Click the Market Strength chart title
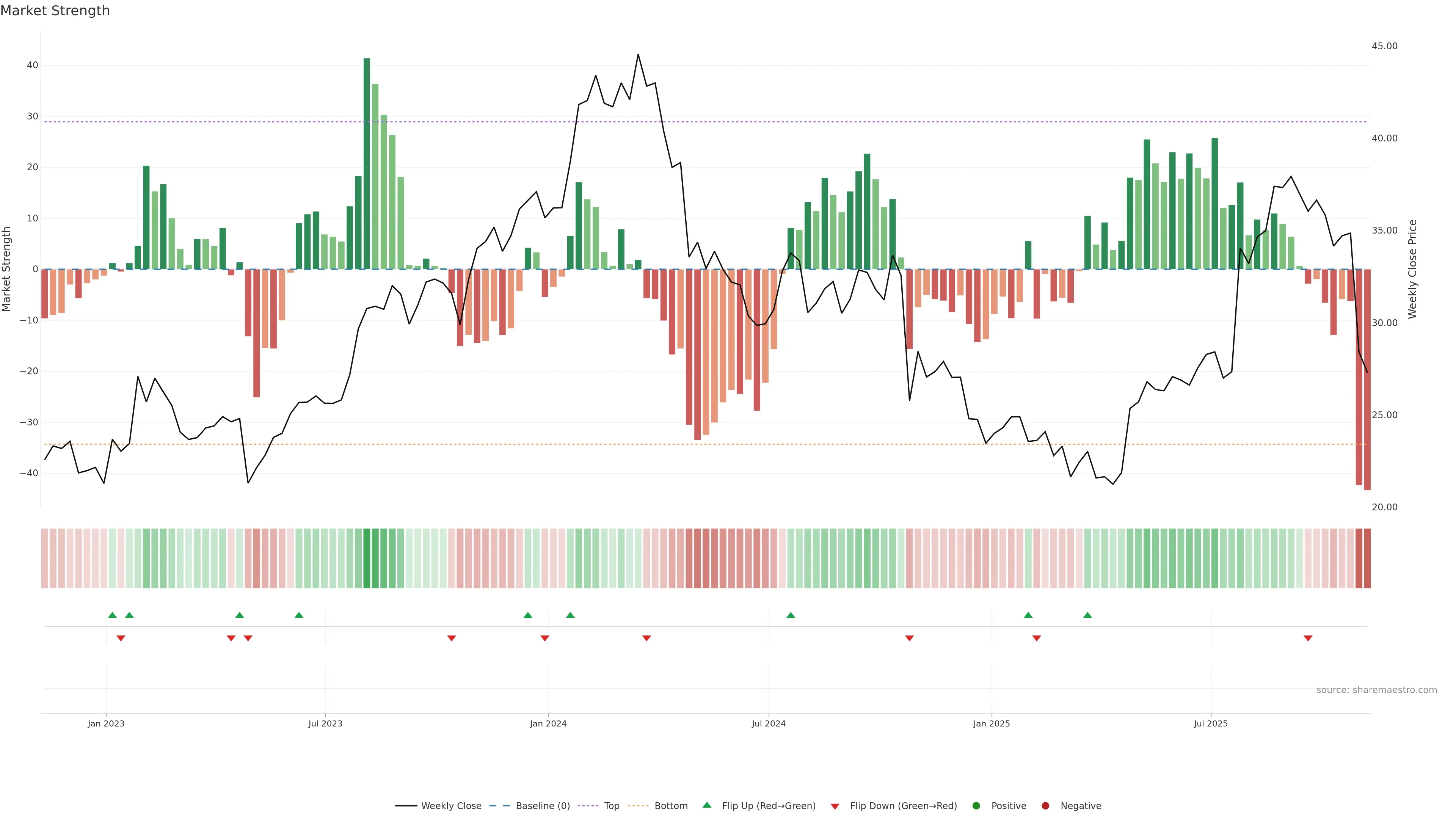The image size is (1456, 819). pyautogui.click(x=55, y=11)
